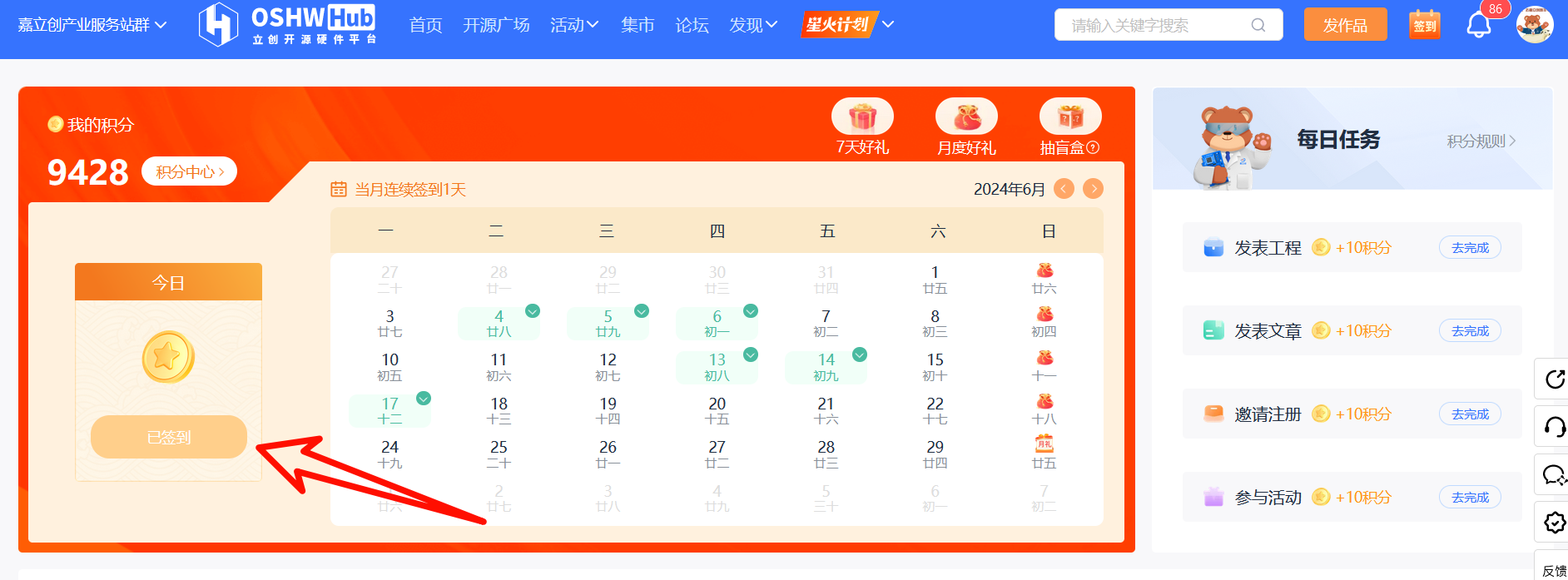The width and height of the screenshot is (1568, 580).
Task: Open the 积分规则 link
Action: coord(1481,141)
